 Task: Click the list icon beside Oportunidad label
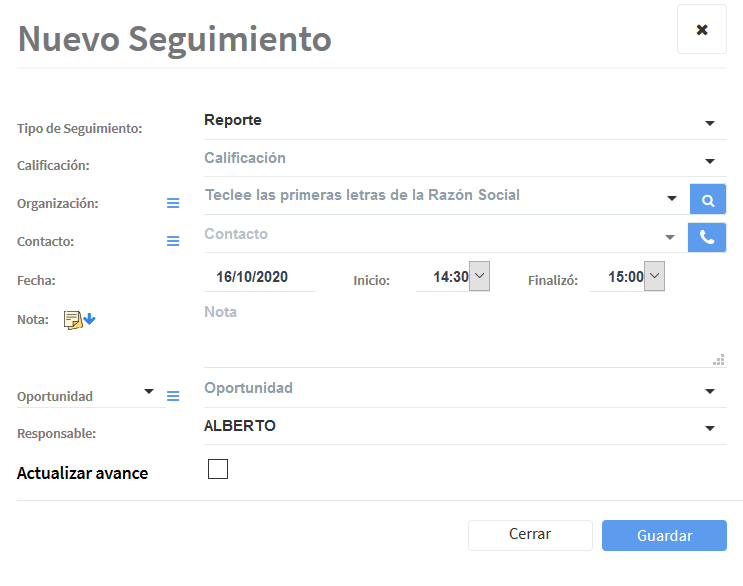click(x=173, y=396)
